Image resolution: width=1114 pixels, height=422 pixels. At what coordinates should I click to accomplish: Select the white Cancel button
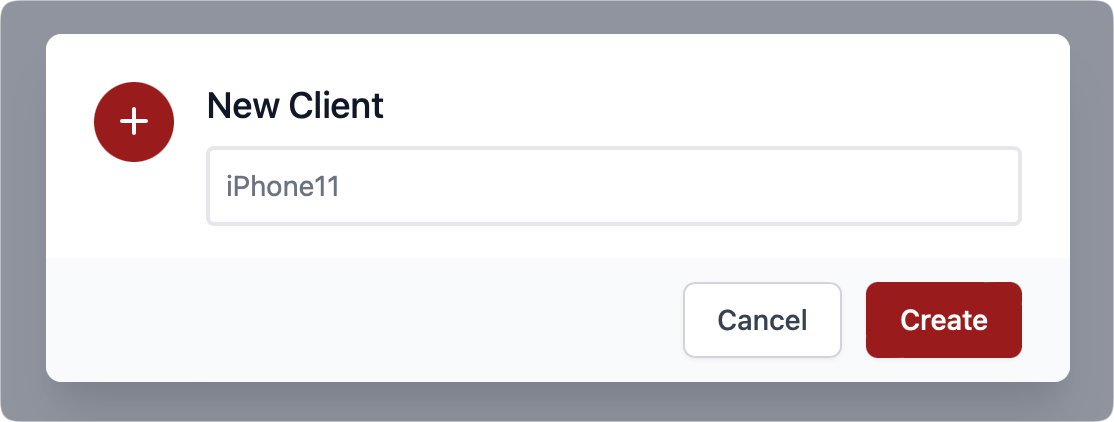point(762,320)
